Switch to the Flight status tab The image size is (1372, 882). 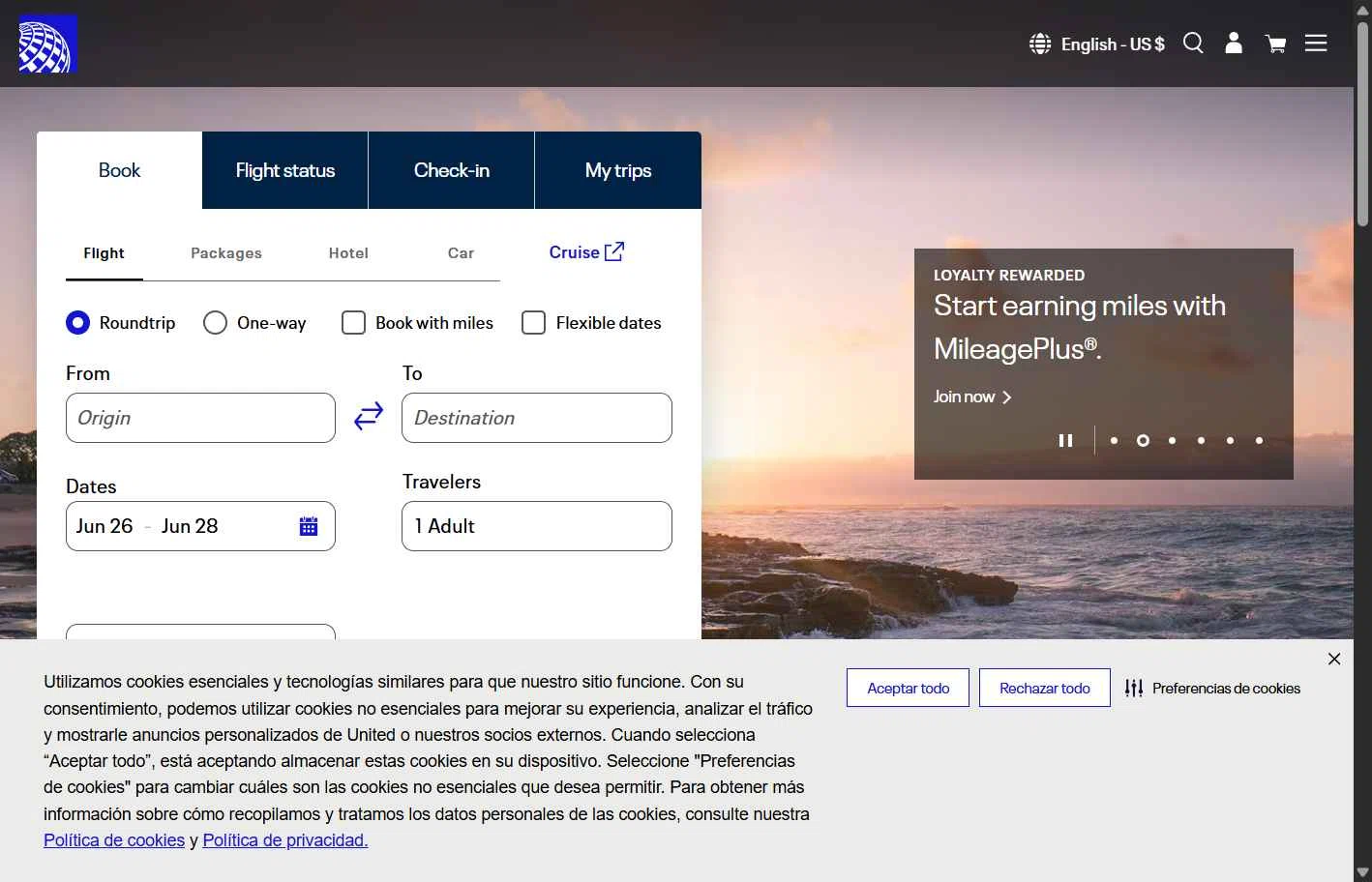pyautogui.click(x=285, y=170)
